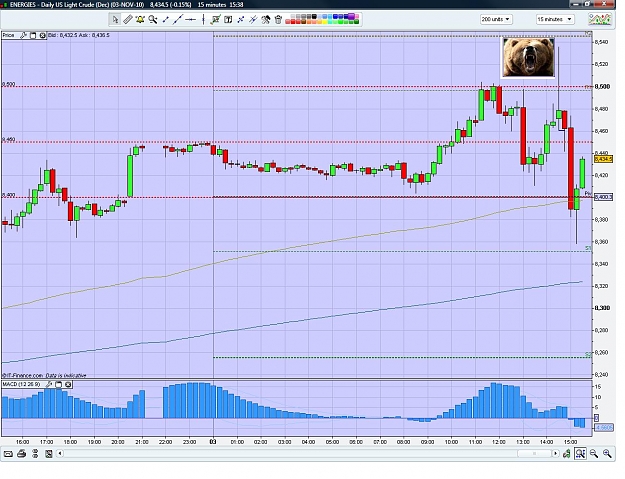Open Price panel wrench settings

(24, 35)
